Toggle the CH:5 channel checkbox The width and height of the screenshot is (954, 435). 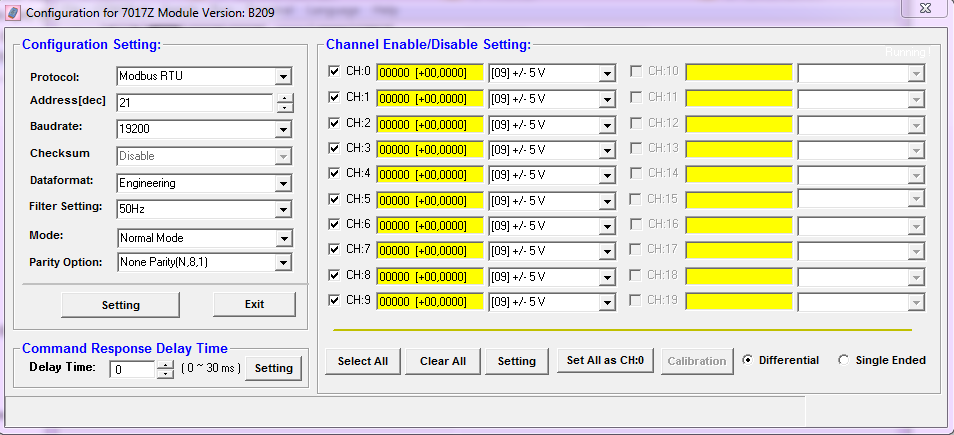point(335,199)
